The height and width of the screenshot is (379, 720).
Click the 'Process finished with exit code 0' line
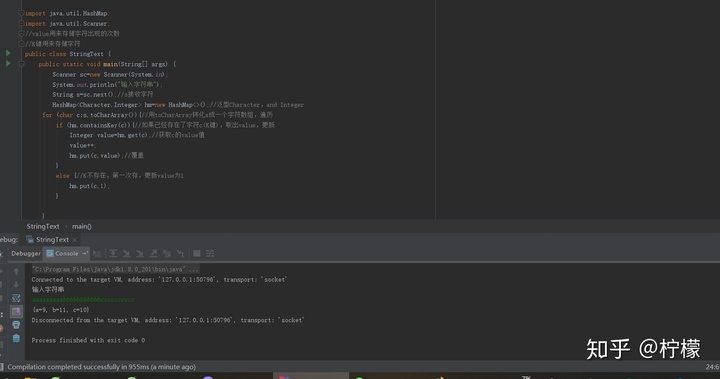[x=88, y=340]
